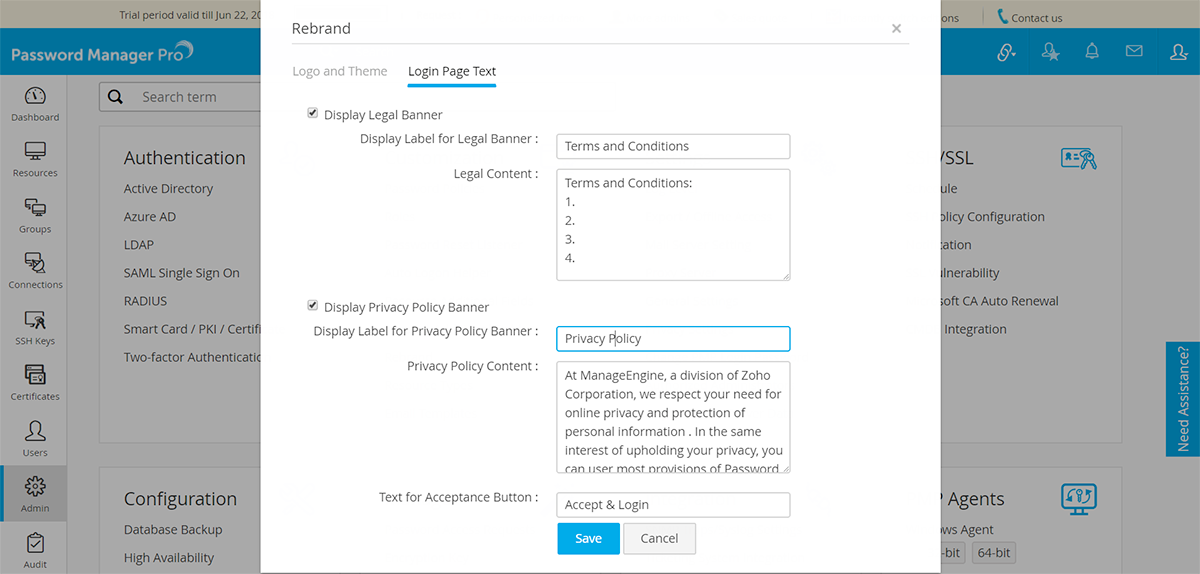The width and height of the screenshot is (1200, 574).
Task: Click the Text for Acceptance Button field
Action: pyautogui.click(x=673, y=505)
